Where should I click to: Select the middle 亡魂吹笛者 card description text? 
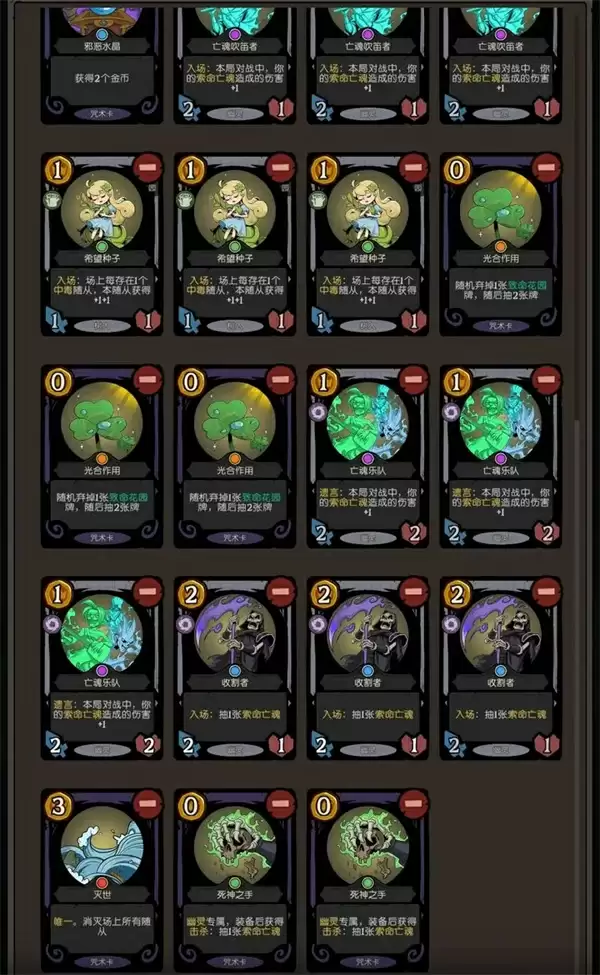368,78
